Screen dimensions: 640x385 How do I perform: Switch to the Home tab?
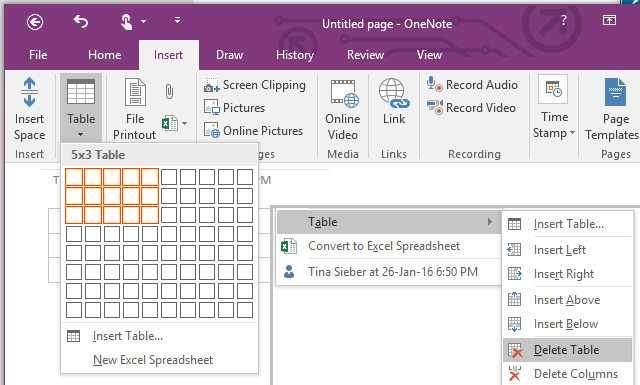104,55
